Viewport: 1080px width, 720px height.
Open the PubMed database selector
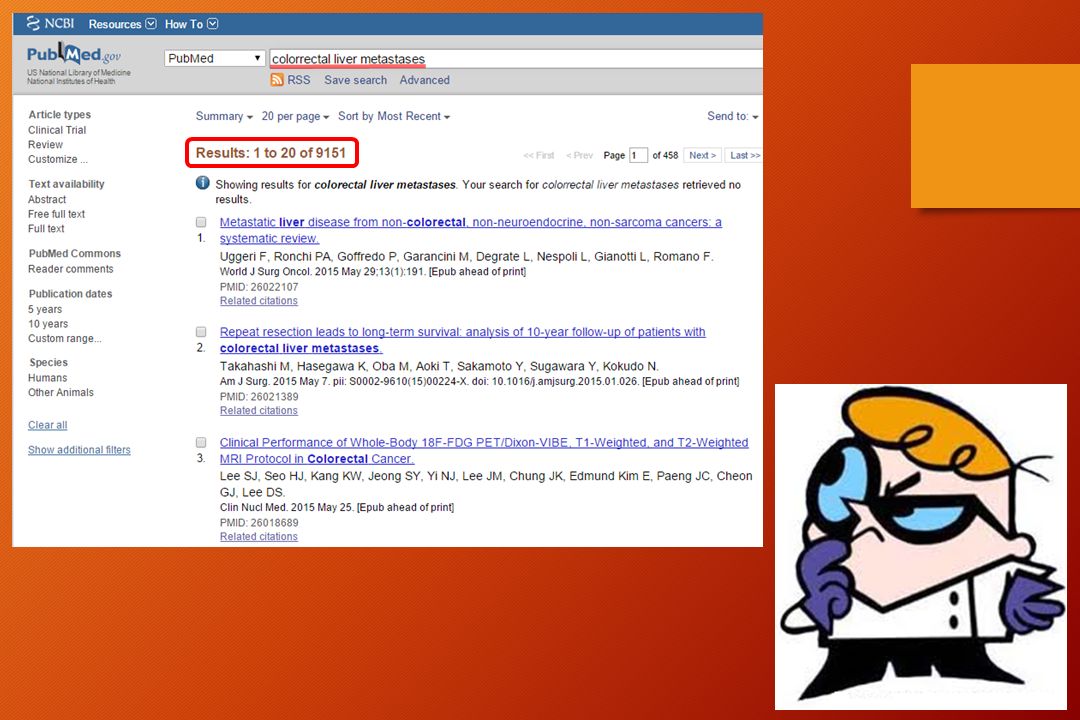(215, 59)
